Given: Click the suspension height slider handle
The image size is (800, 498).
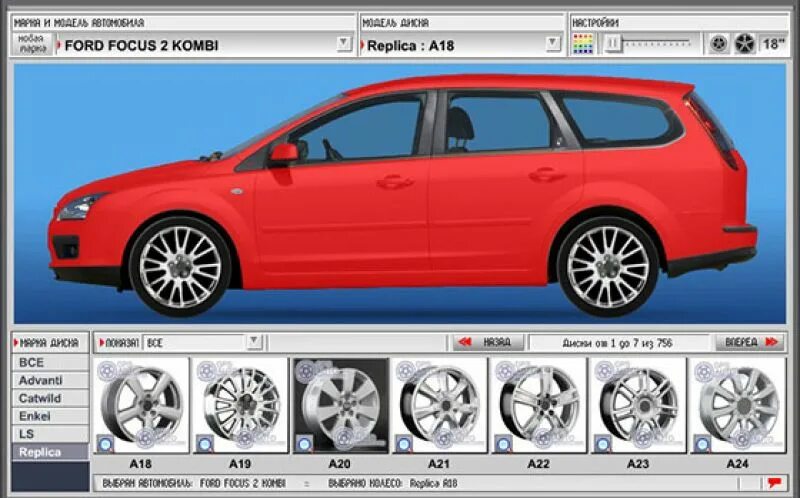Looking at the screenshot, I should [613, 44].
